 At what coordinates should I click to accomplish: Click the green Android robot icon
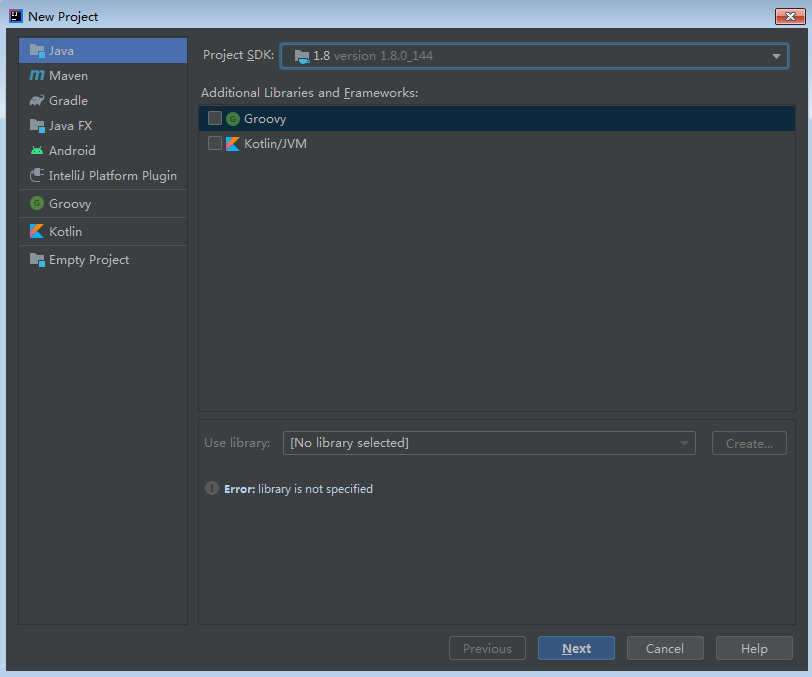coord(37,151)
